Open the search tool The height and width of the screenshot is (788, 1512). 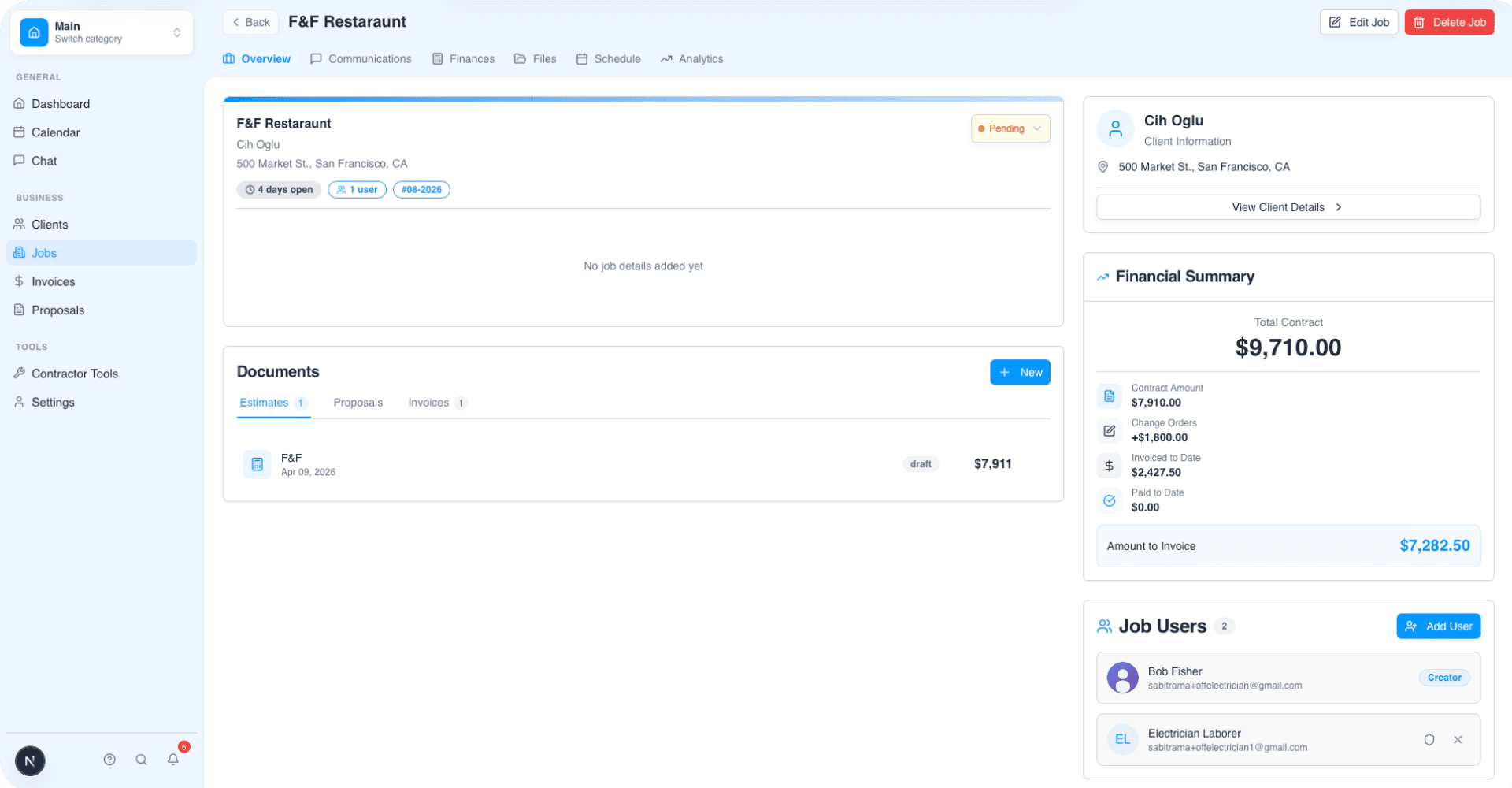(x=141, y=760)
